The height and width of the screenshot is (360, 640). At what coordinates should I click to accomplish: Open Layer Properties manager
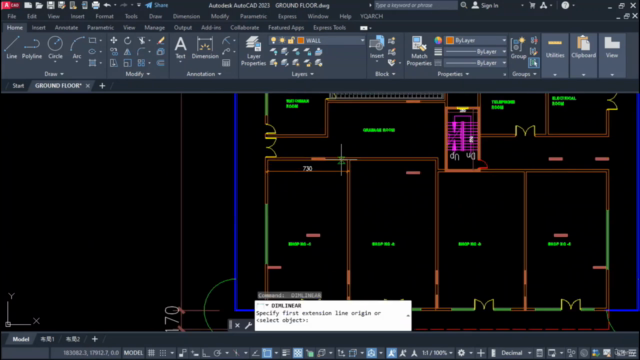point(253,51)
